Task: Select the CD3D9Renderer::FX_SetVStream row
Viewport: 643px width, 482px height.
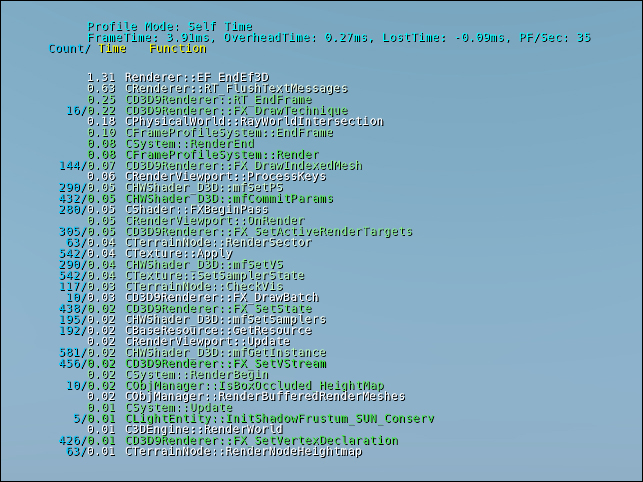Action: (x=193, y=364)
